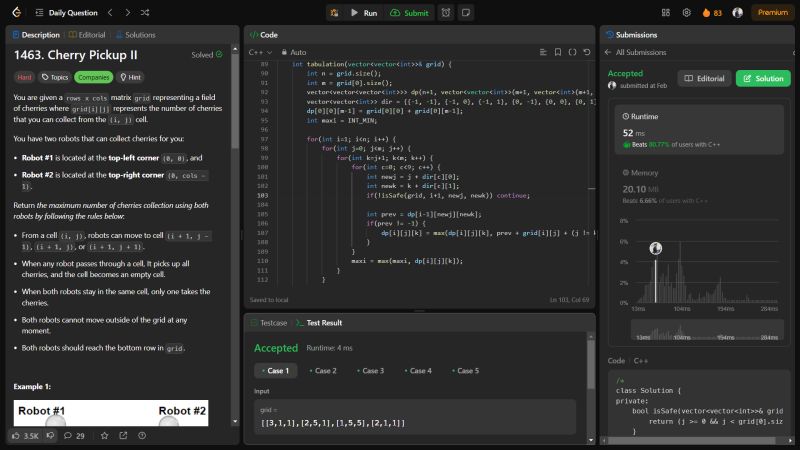
Task: Open the timer alarm clock icon
Action: [x=446, y=13]
